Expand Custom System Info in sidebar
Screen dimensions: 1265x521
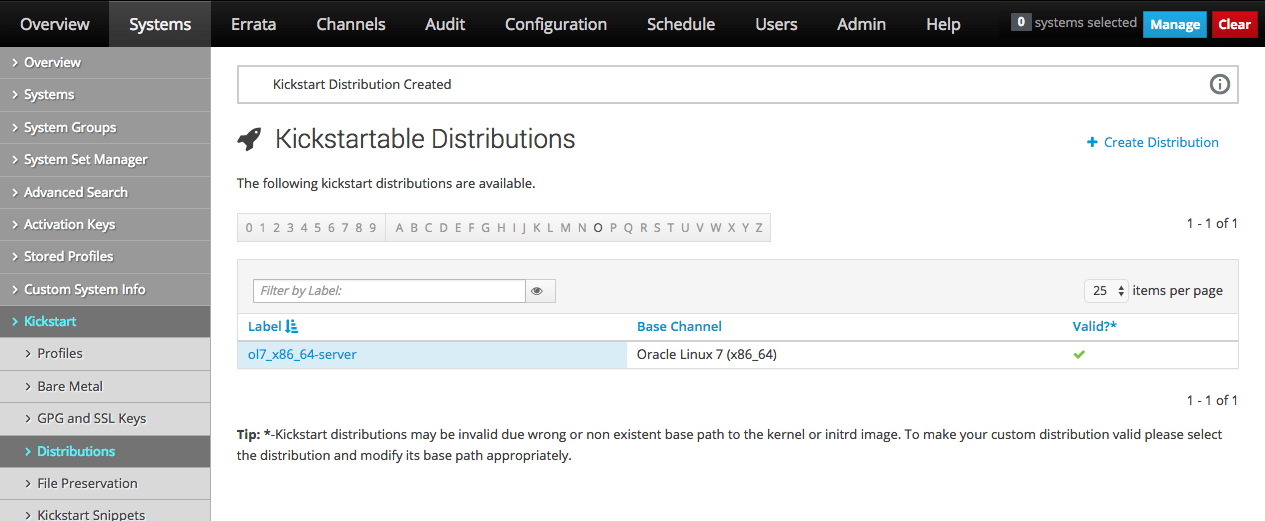[105, 289]
